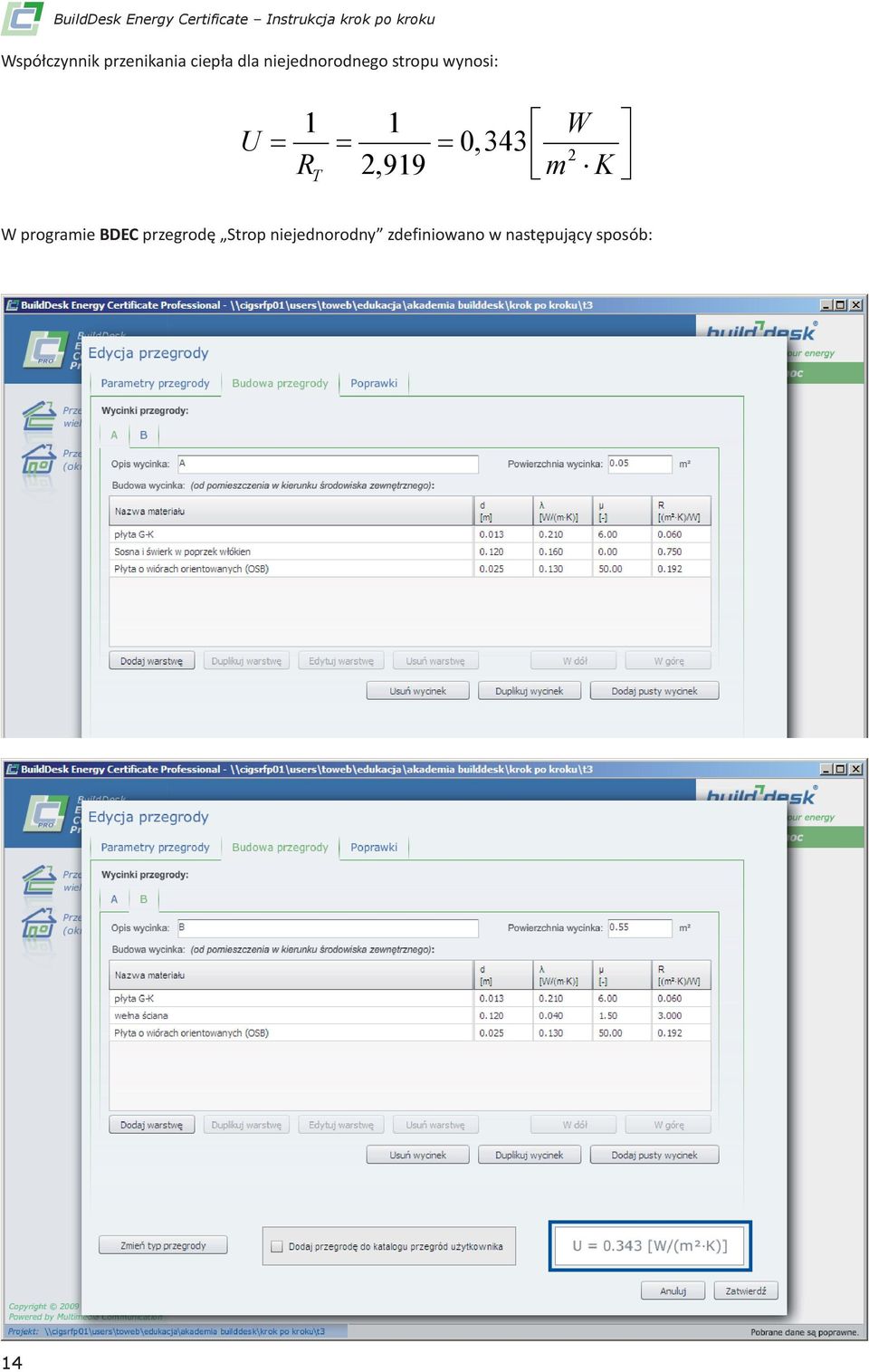Select wełna ściana row in lower table
869x1372 pixels.
[410, 1015]
